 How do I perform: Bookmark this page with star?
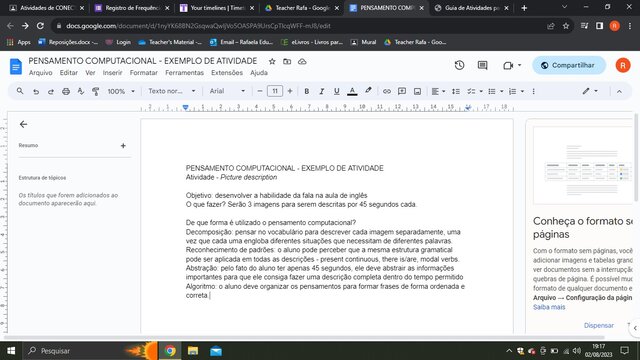[x=566, y=26]
